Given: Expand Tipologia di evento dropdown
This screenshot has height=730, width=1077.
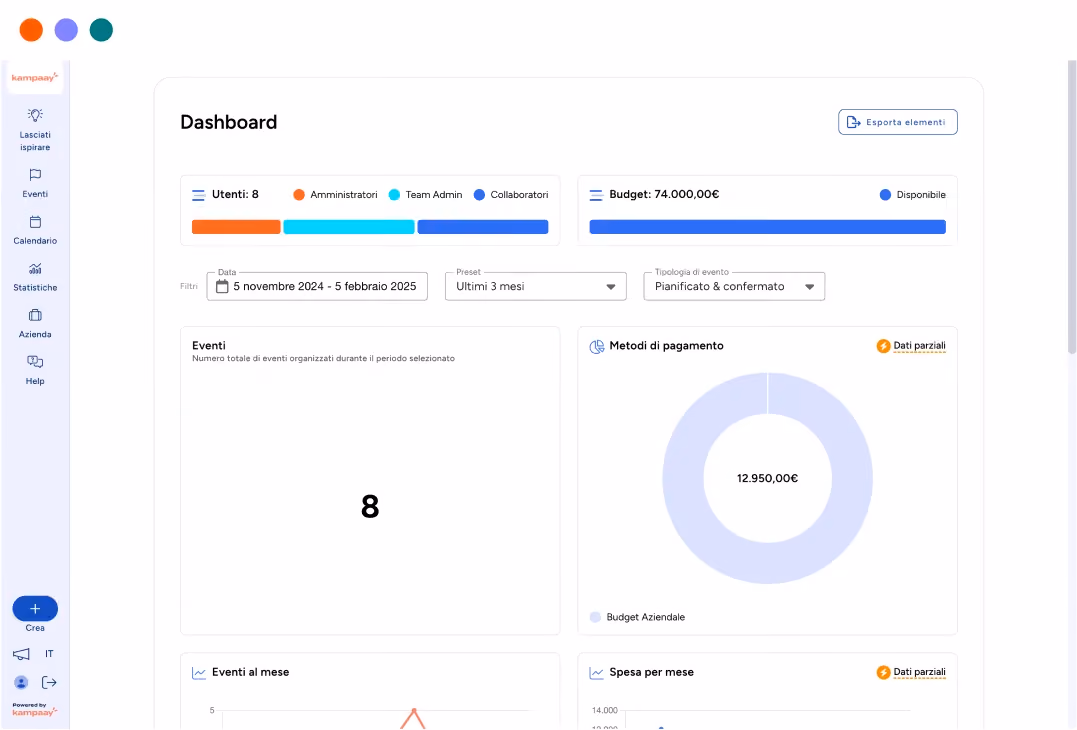Looking at the screenshot, I should coord(734,286).
